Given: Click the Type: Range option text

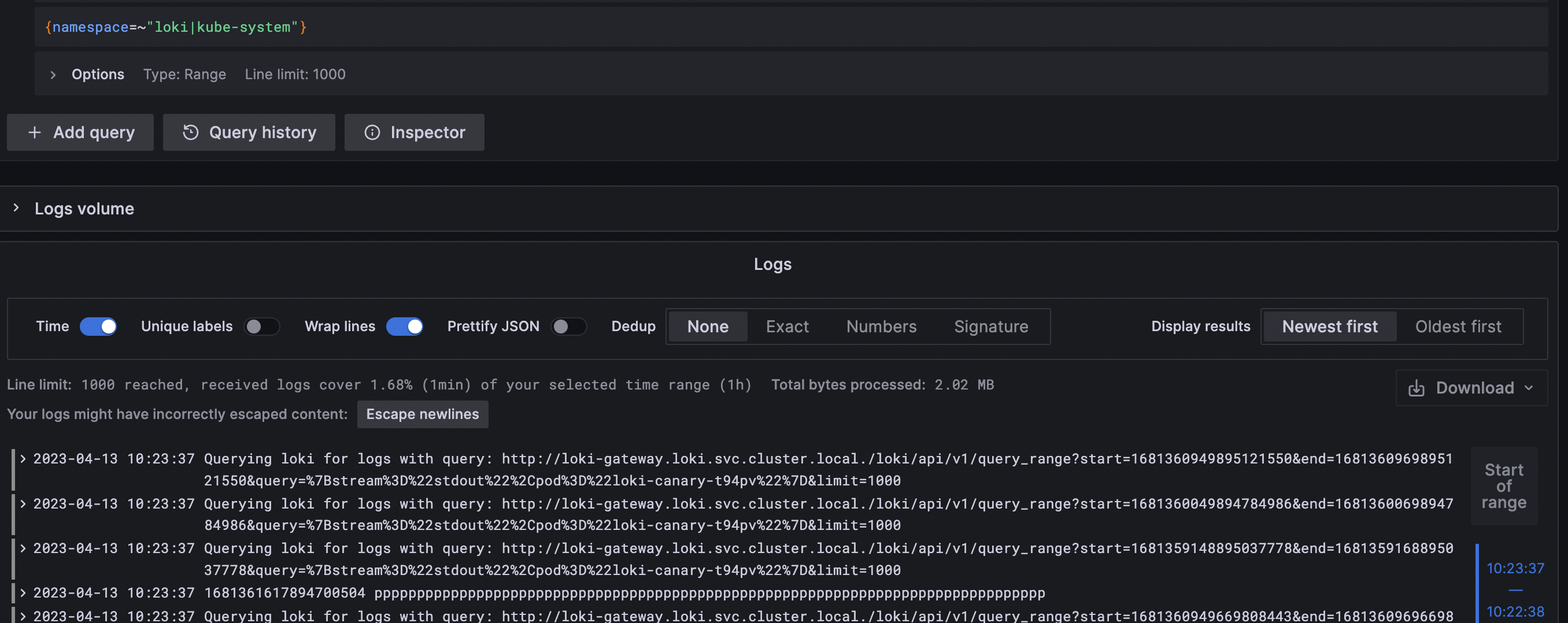Looking at the screenshot, I should click(x=184, y=74).
